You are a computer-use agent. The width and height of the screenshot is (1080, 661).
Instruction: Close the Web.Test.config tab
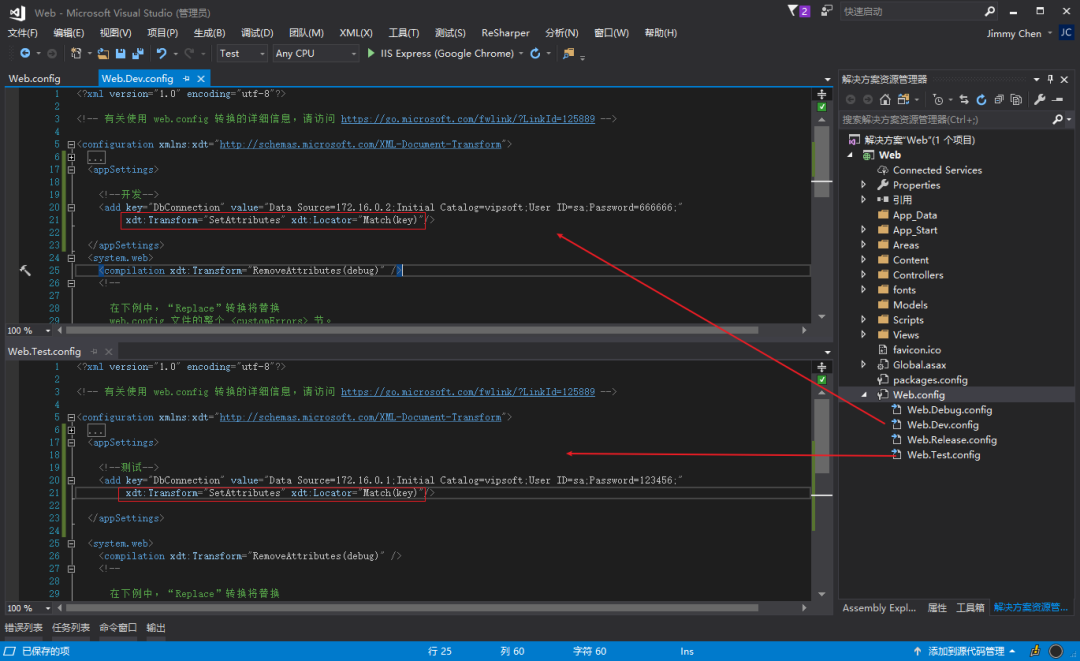pos(108,351)
